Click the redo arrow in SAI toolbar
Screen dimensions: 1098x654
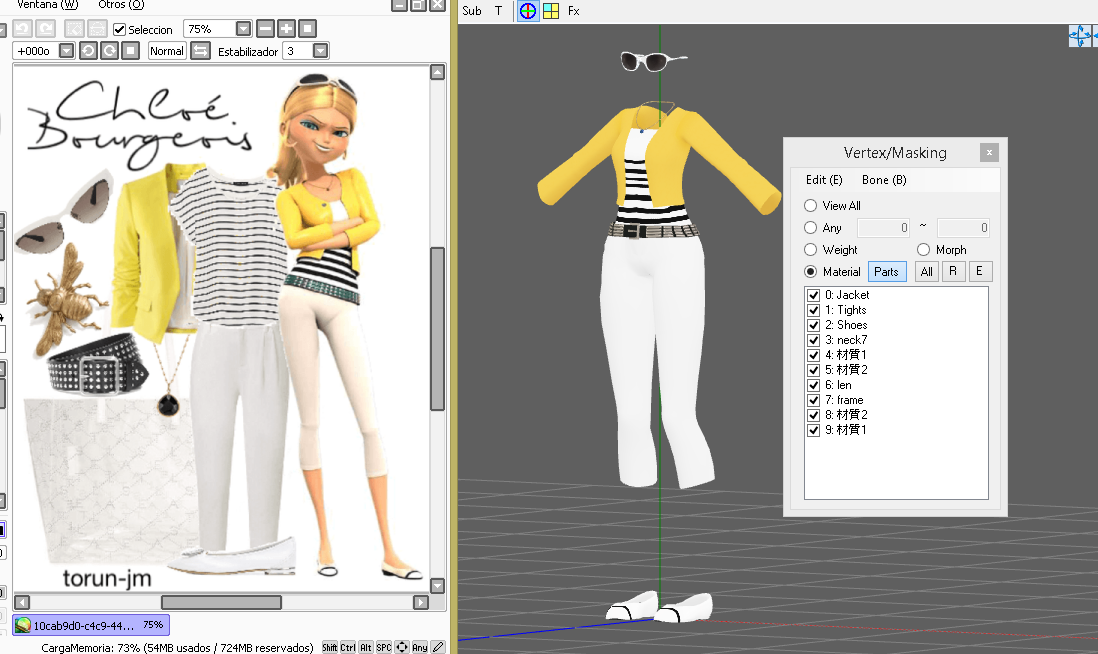(46, 29)
